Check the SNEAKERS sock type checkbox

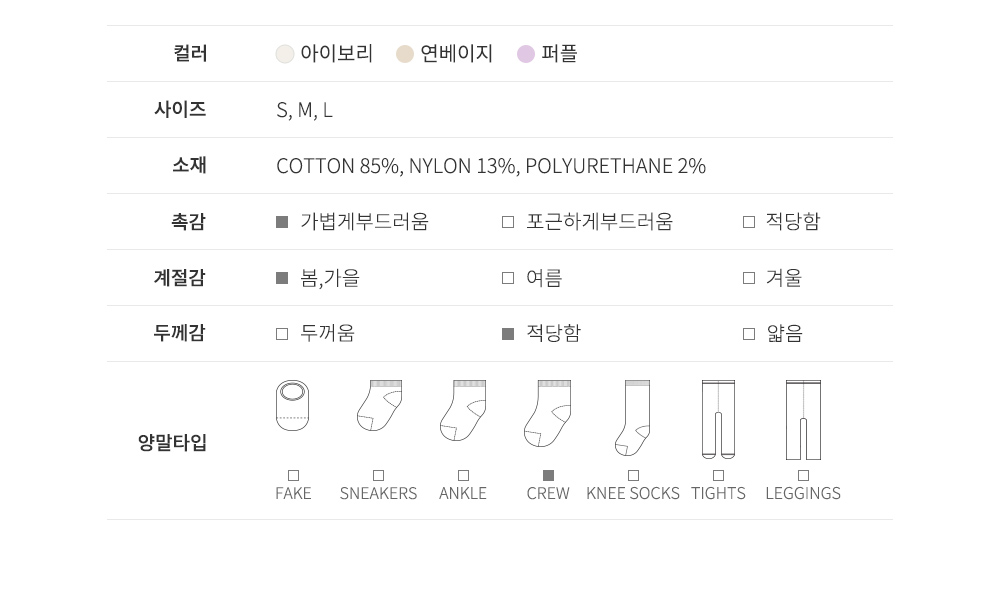[378, 476]
